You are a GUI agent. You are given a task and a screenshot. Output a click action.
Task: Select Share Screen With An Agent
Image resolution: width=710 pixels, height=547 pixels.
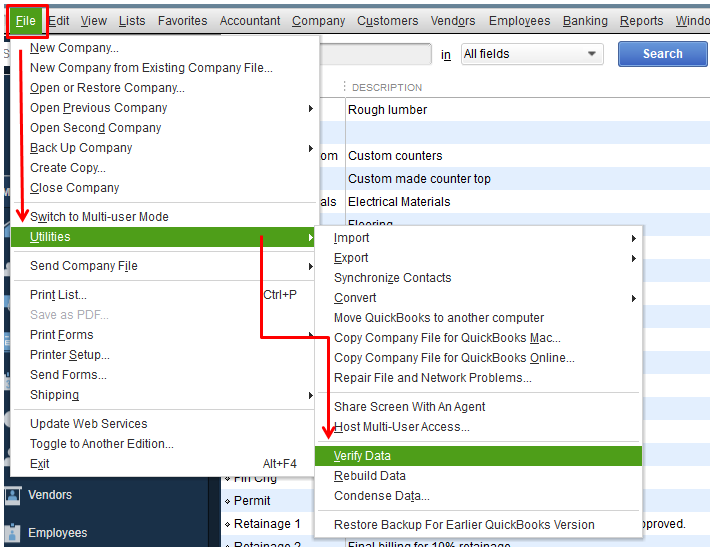[479, 407]
